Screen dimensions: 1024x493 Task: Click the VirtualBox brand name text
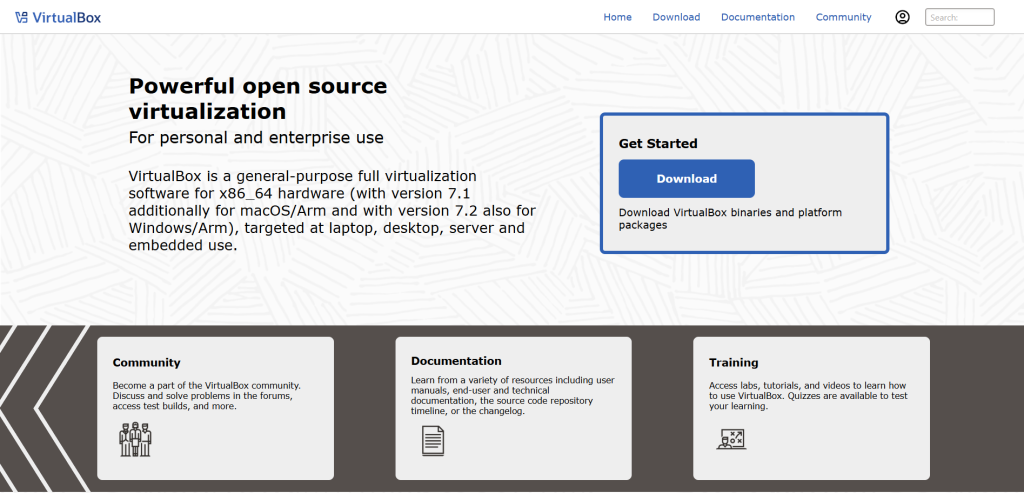67,17
